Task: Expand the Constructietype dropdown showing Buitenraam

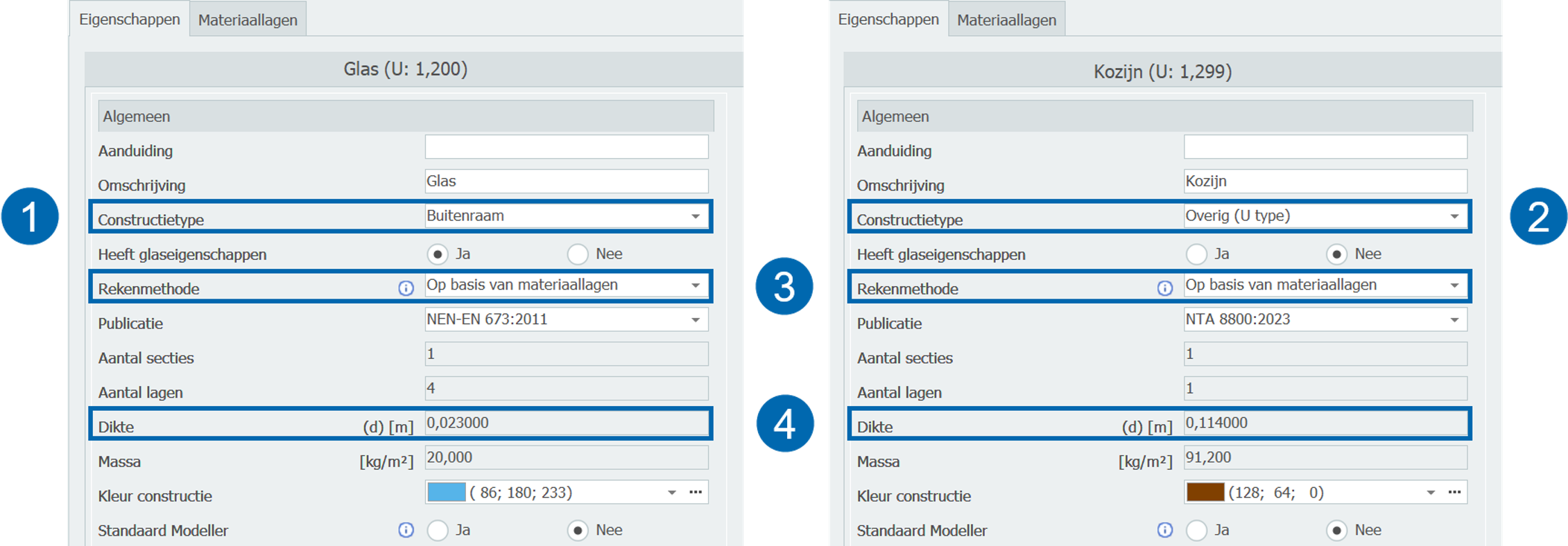Action: point(695,216)
